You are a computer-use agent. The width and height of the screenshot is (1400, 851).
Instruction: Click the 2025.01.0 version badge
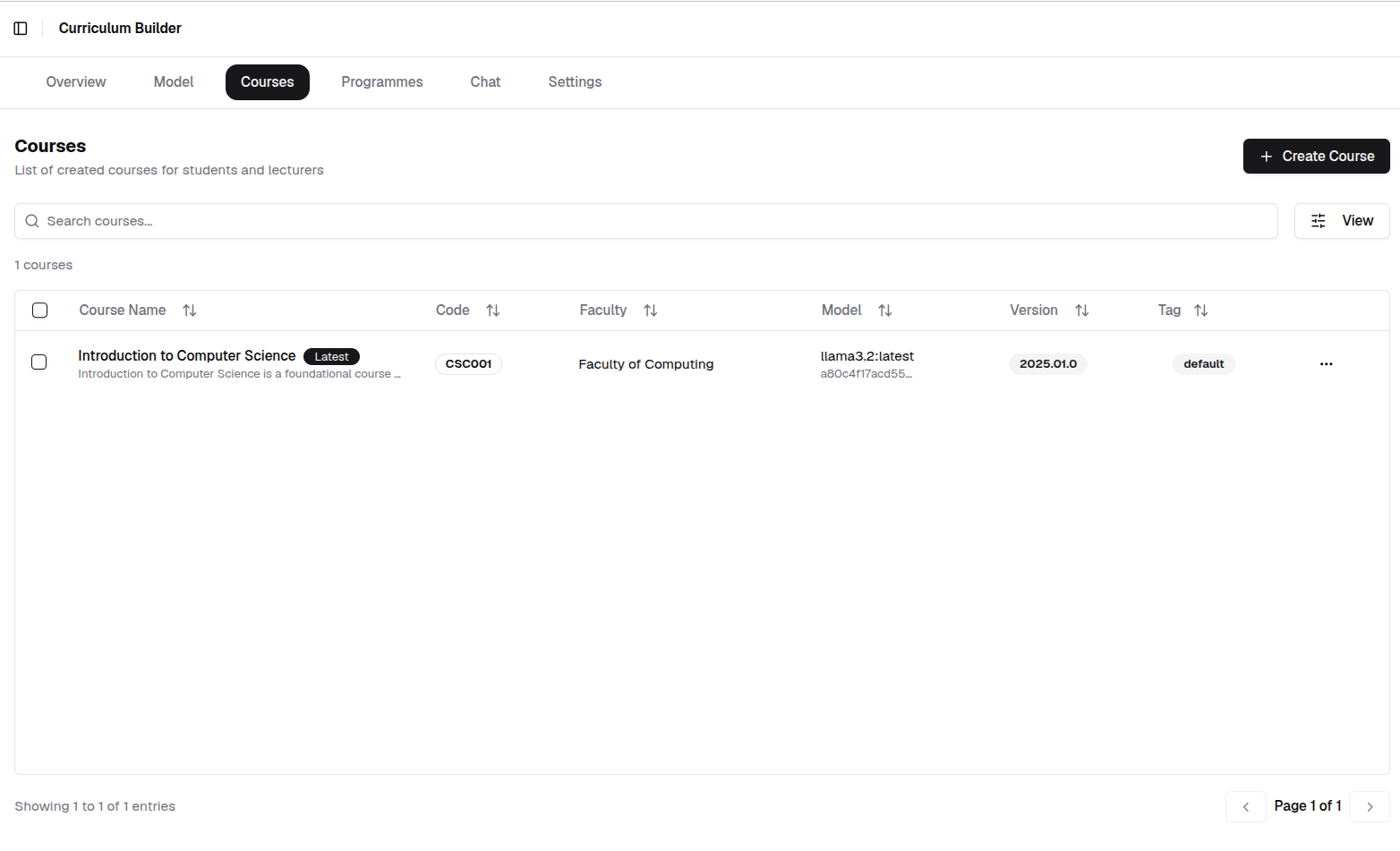[1048, 364]
